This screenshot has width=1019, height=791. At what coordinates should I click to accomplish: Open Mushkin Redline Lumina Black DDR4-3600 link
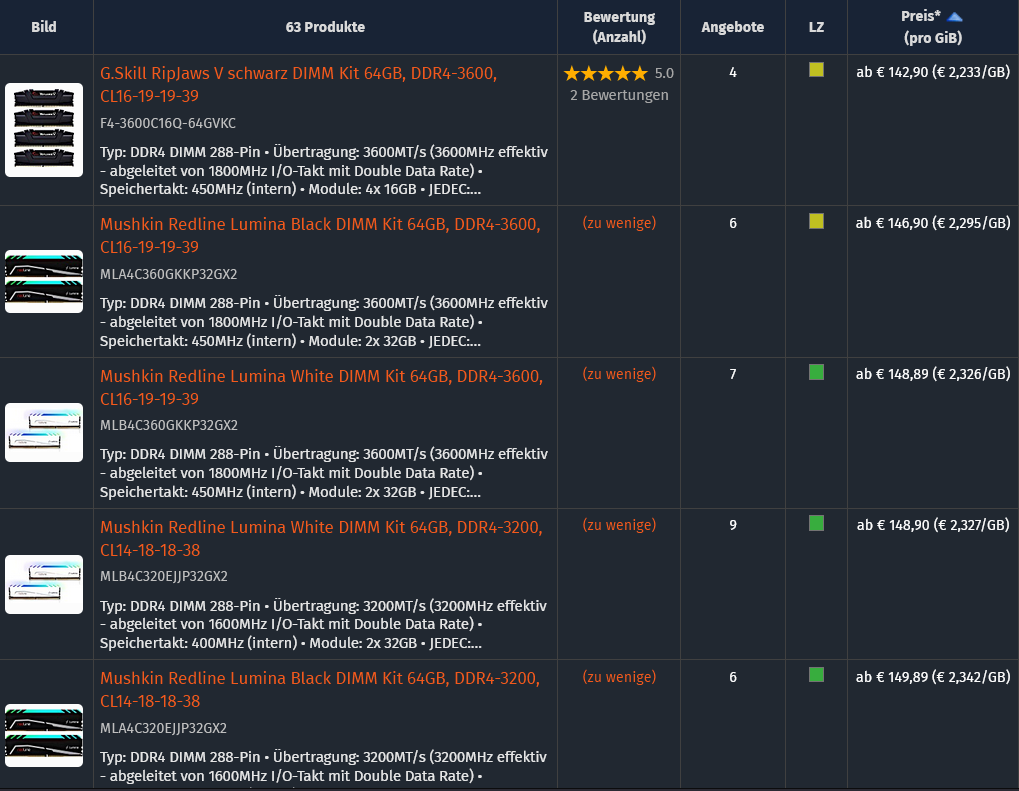[x=320, y=235]
